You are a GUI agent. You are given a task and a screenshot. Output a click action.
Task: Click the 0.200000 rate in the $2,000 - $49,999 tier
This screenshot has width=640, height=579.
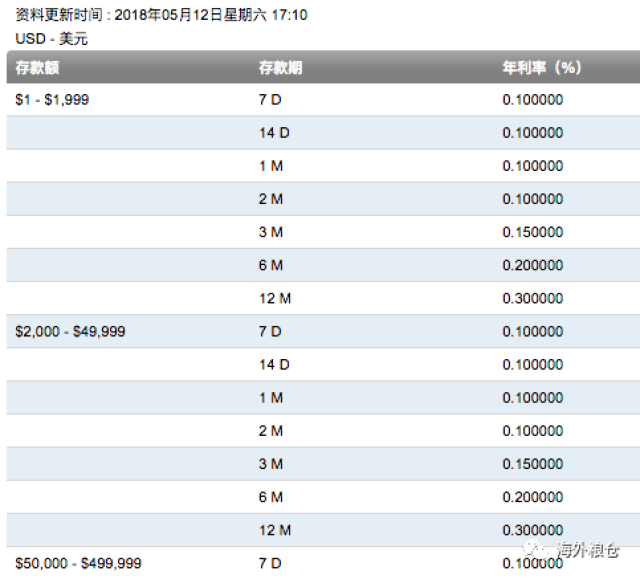533,497
